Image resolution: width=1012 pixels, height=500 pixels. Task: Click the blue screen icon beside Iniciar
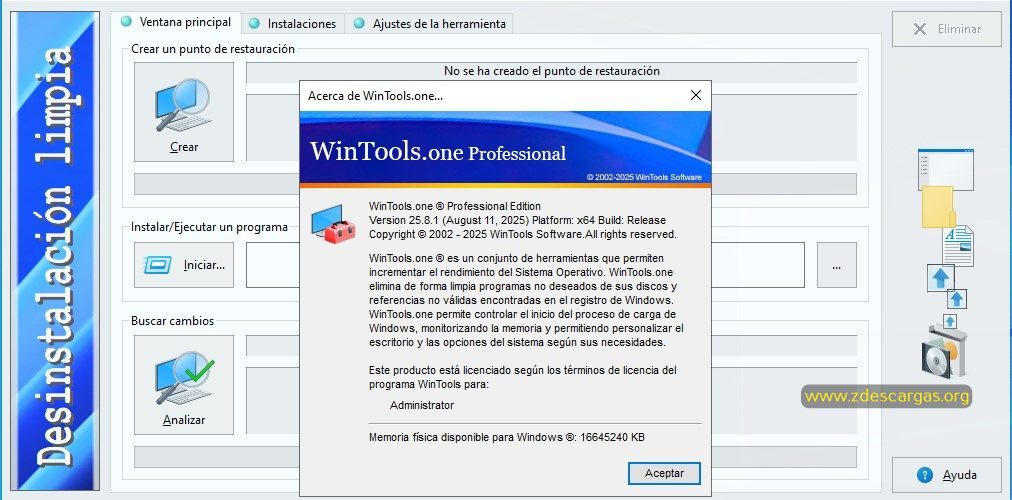coord(157,265)
